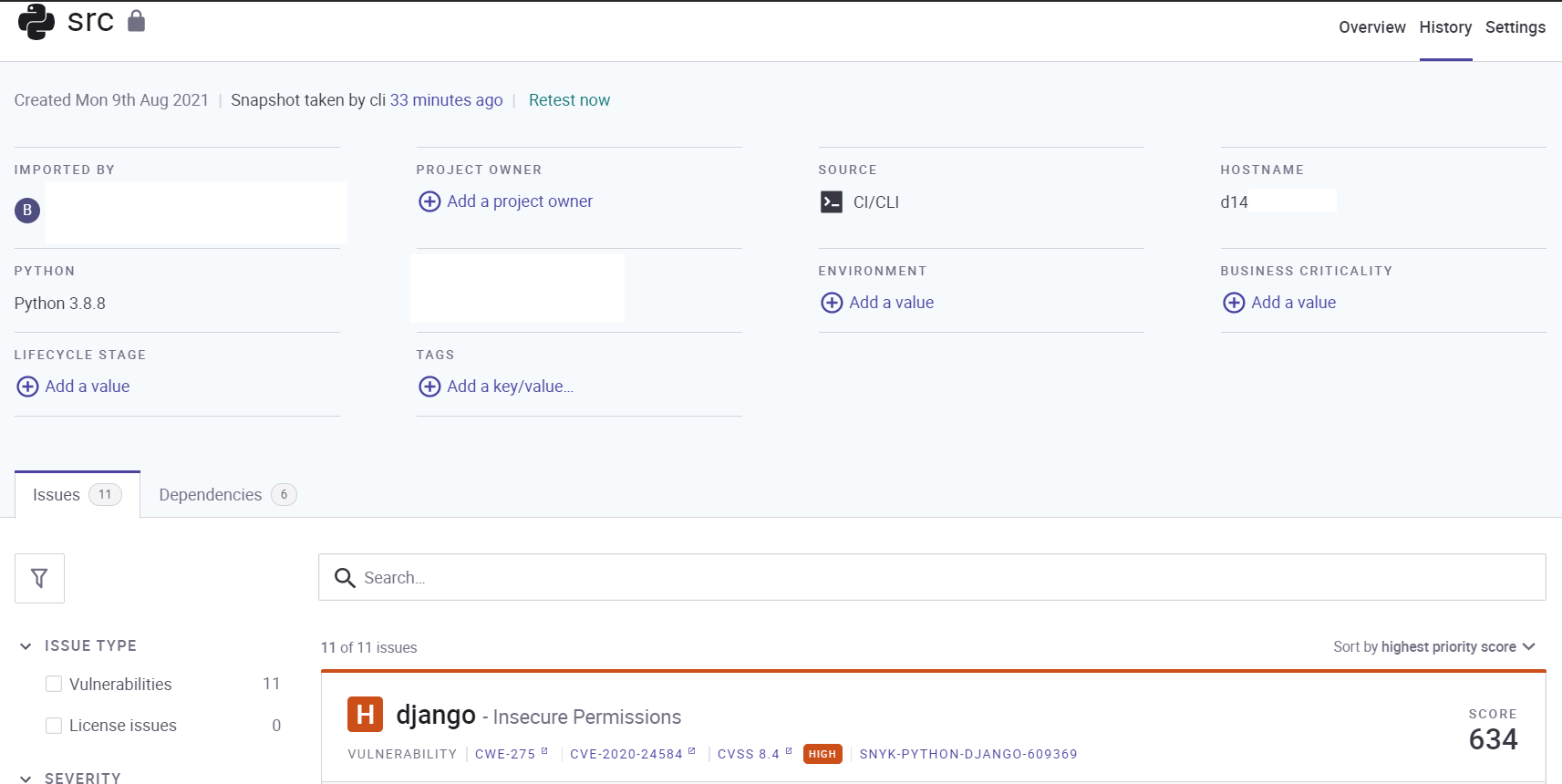
Task: Open the History tab
Action: coord(1445,27)
